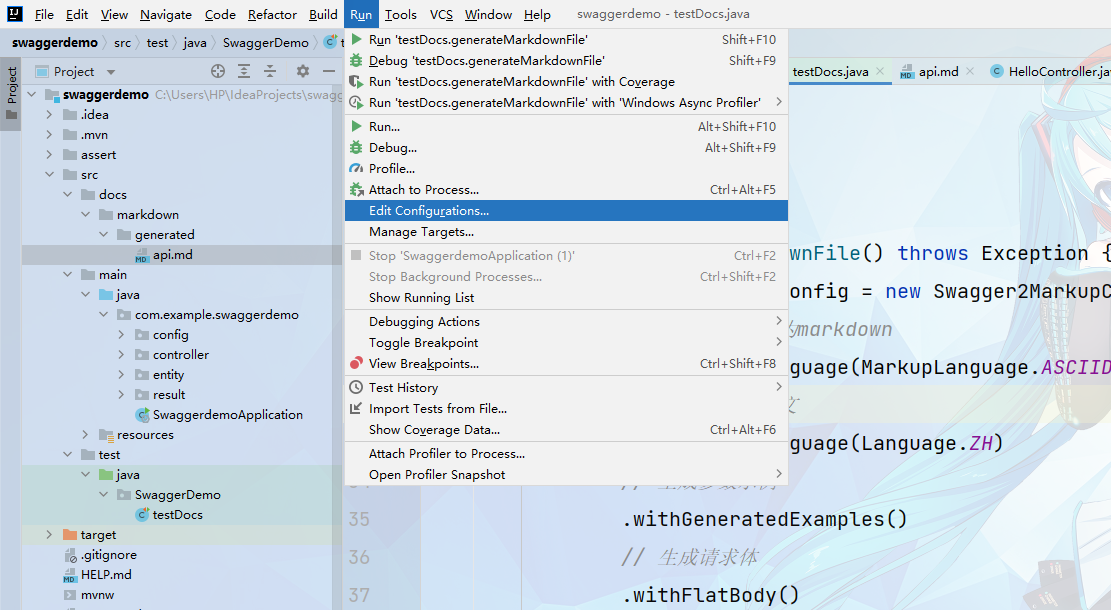The image size is (1111, 610).
Task: Switch to the api.md editor tab
Action: (938, 72)
